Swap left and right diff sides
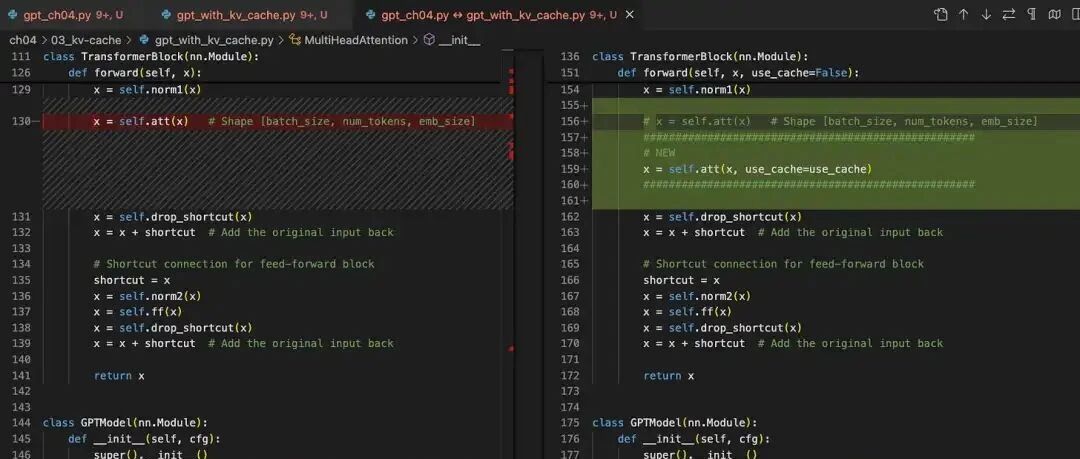The image size is (1080, 459). point(1008,14)
